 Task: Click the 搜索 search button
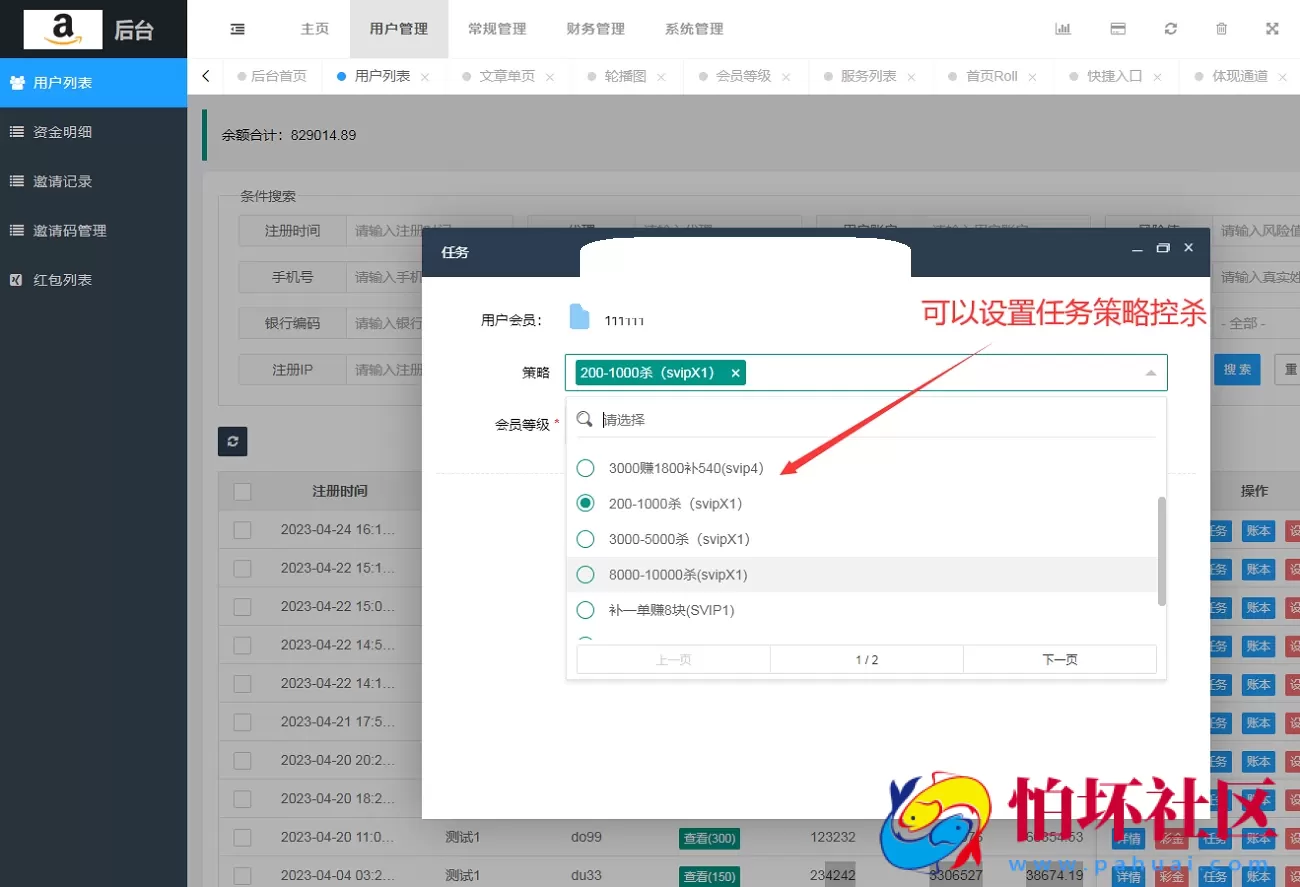pos(1237,369)
